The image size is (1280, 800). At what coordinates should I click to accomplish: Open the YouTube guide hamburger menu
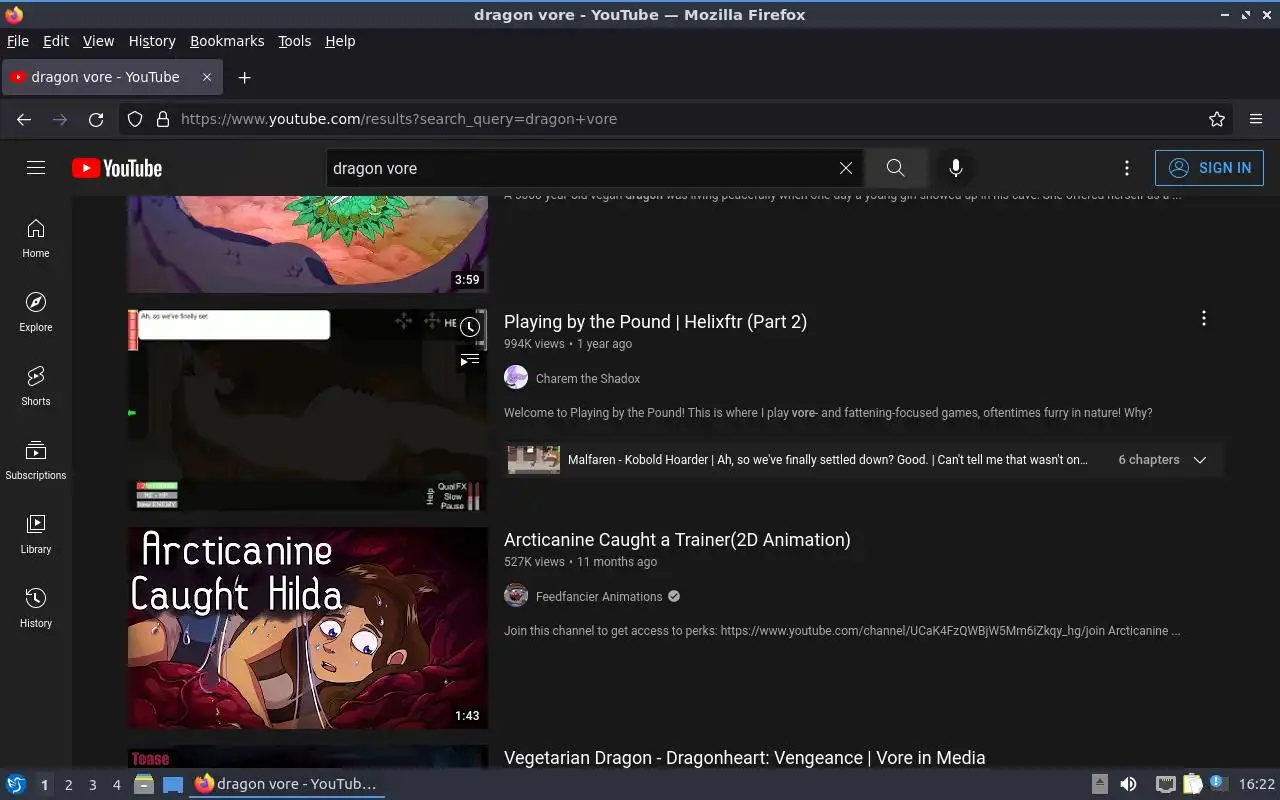tap(36, 168)
